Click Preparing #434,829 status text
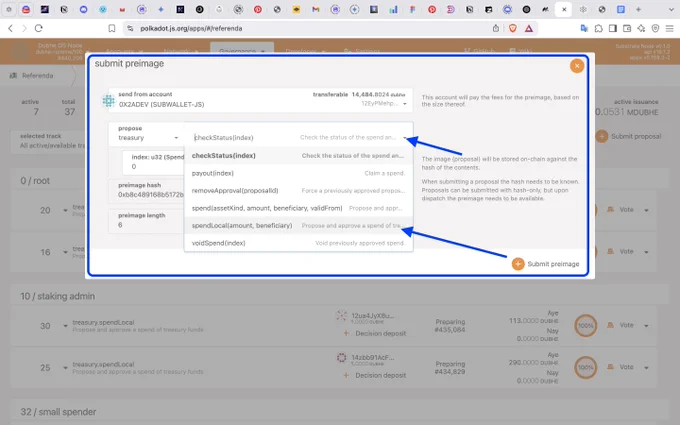 (x=450, y=368)
